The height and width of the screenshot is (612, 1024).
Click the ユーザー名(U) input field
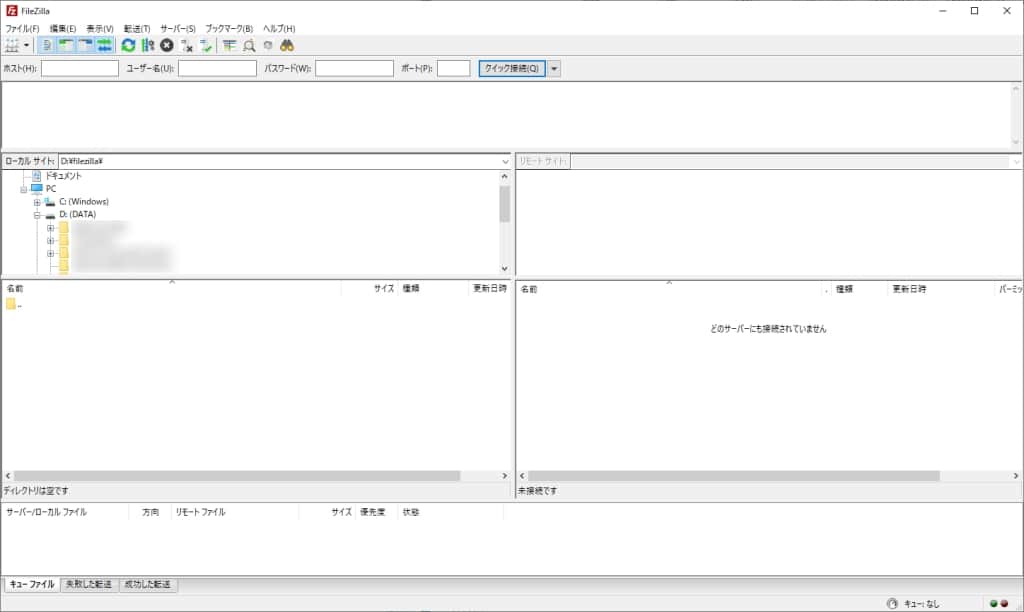click(217, 69)
